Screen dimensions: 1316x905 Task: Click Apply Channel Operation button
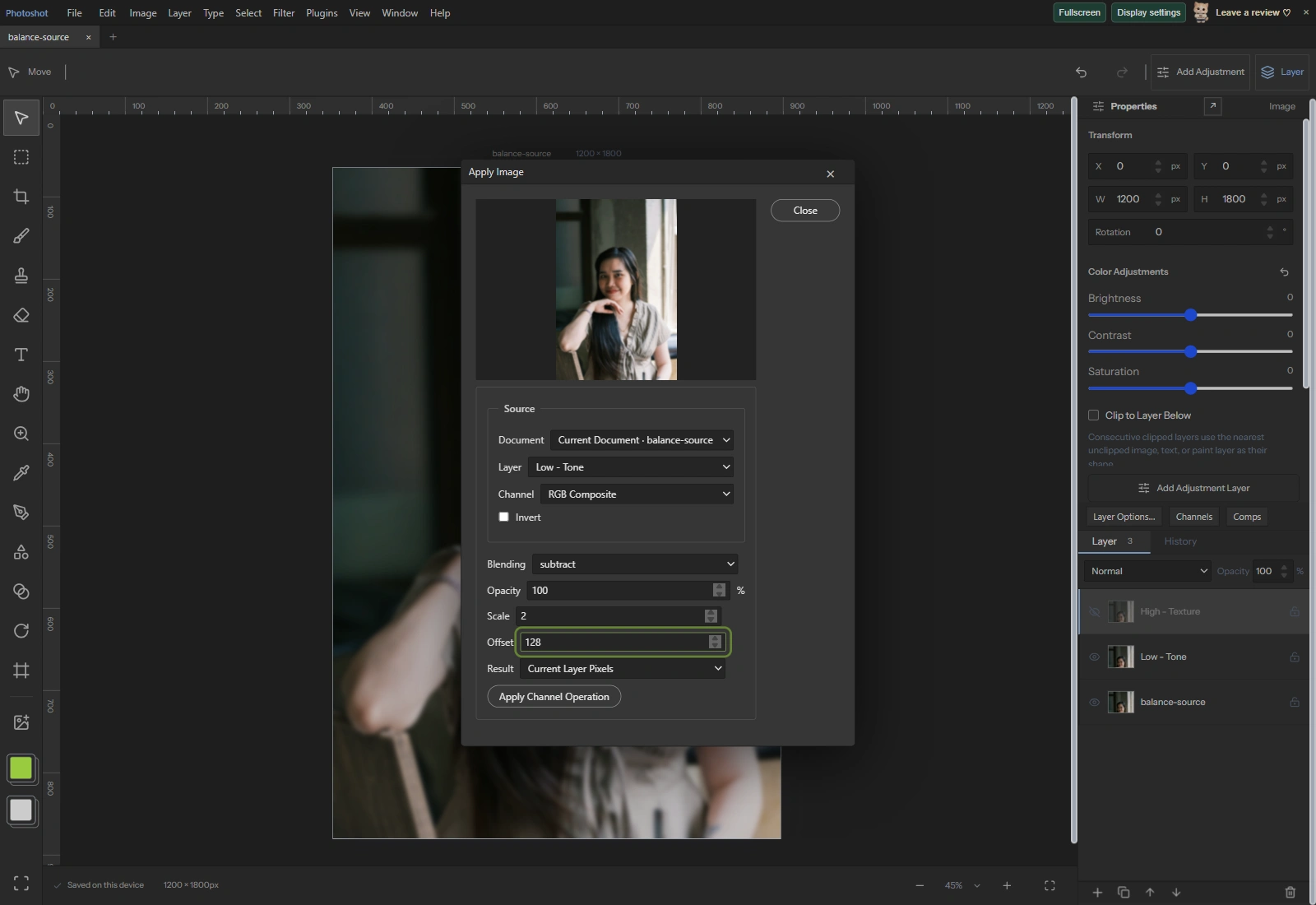tap(554, 697)
